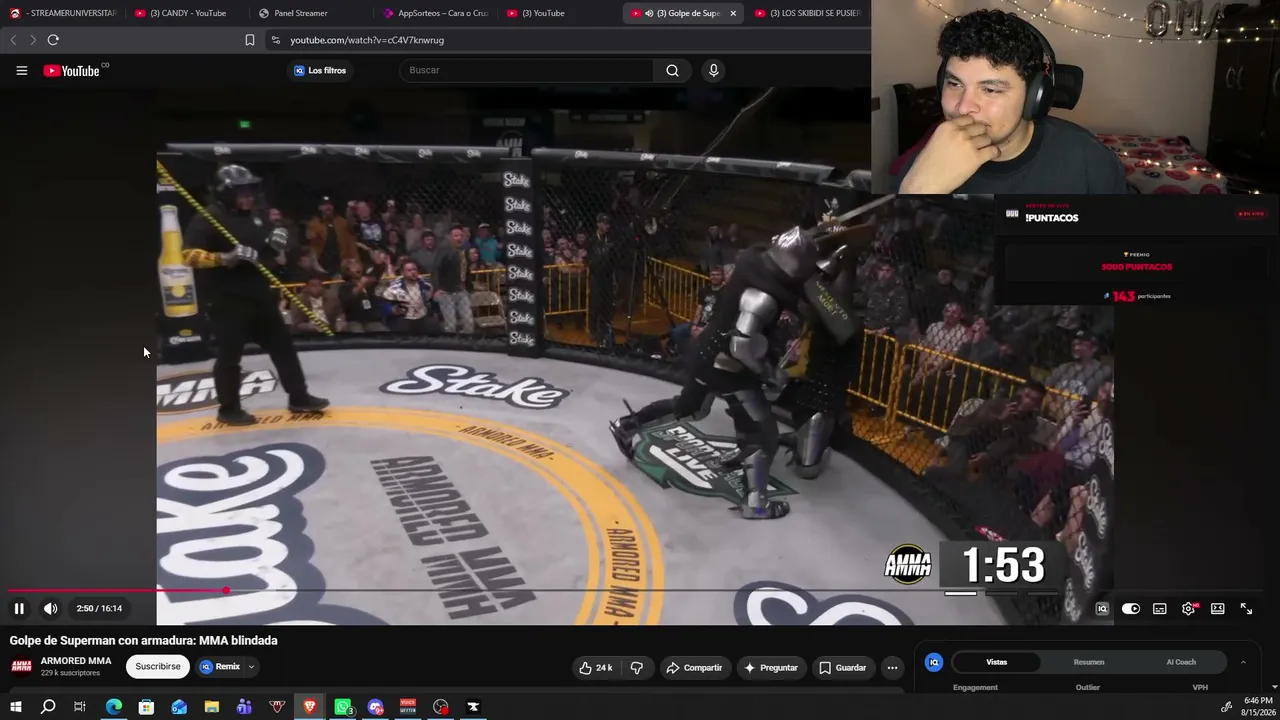Select the Vistas tab in vidIQ panel
The height and width of the screenshot is (720, 1280).
pos(997,662)
